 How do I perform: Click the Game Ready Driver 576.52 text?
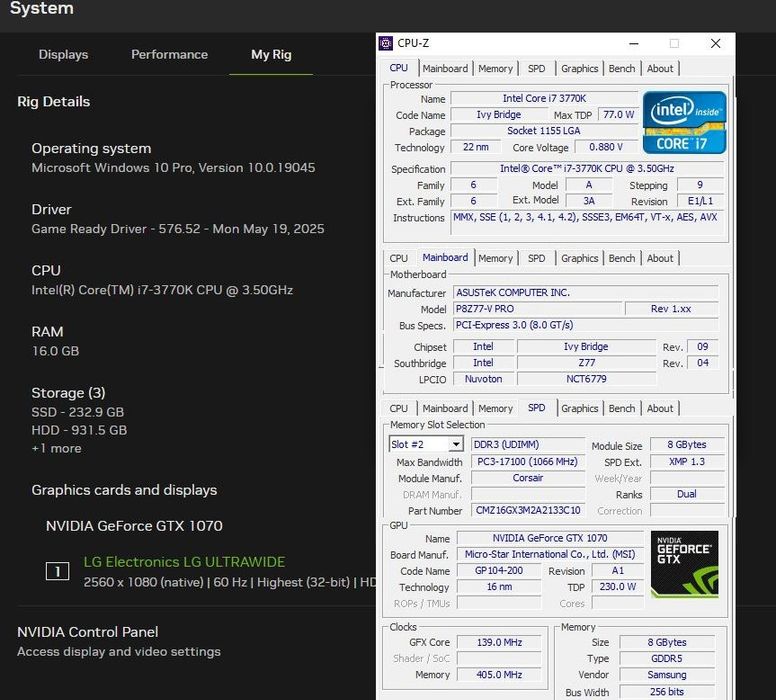(178, 229)
